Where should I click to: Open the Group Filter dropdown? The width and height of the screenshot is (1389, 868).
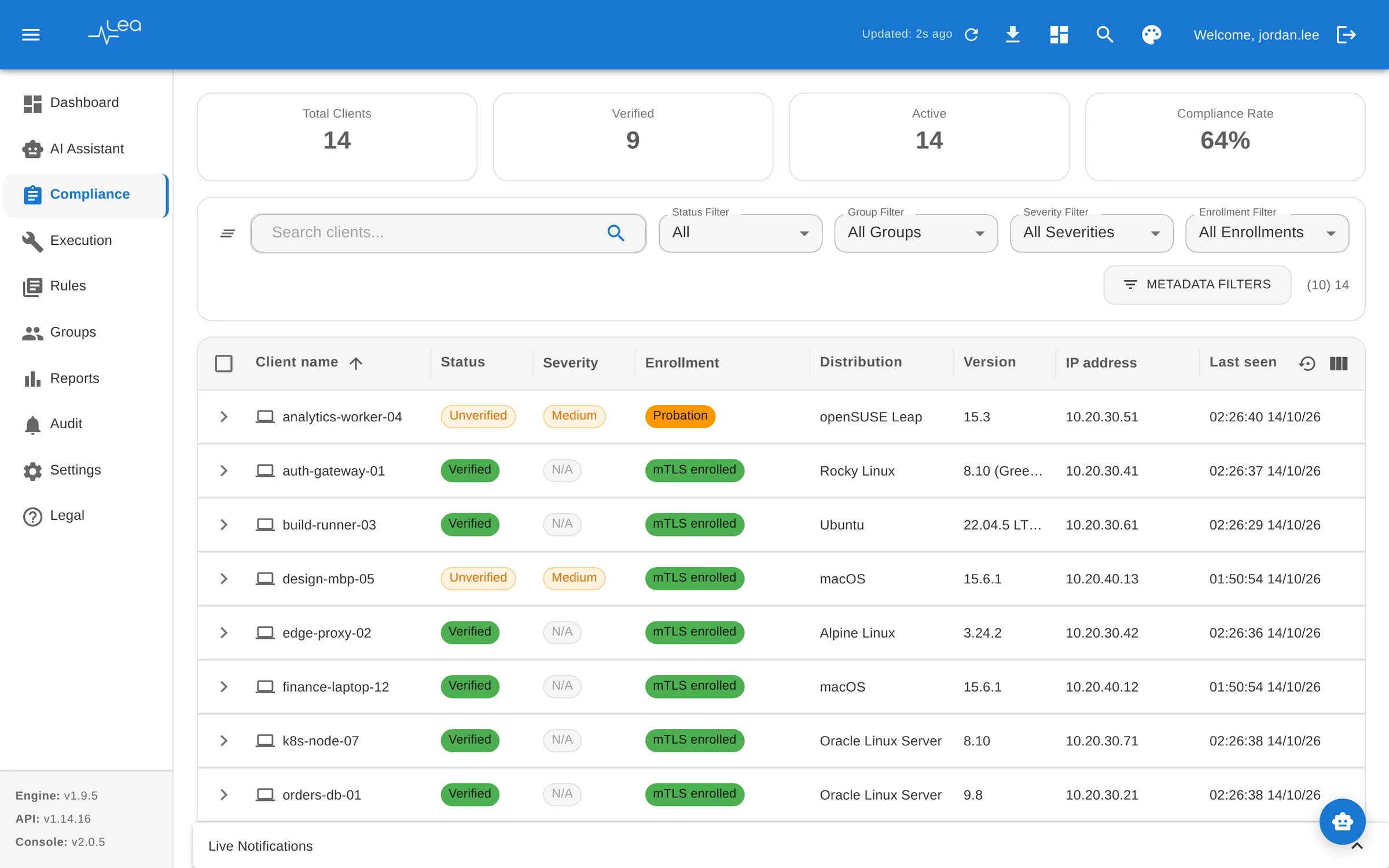point(916,233)
